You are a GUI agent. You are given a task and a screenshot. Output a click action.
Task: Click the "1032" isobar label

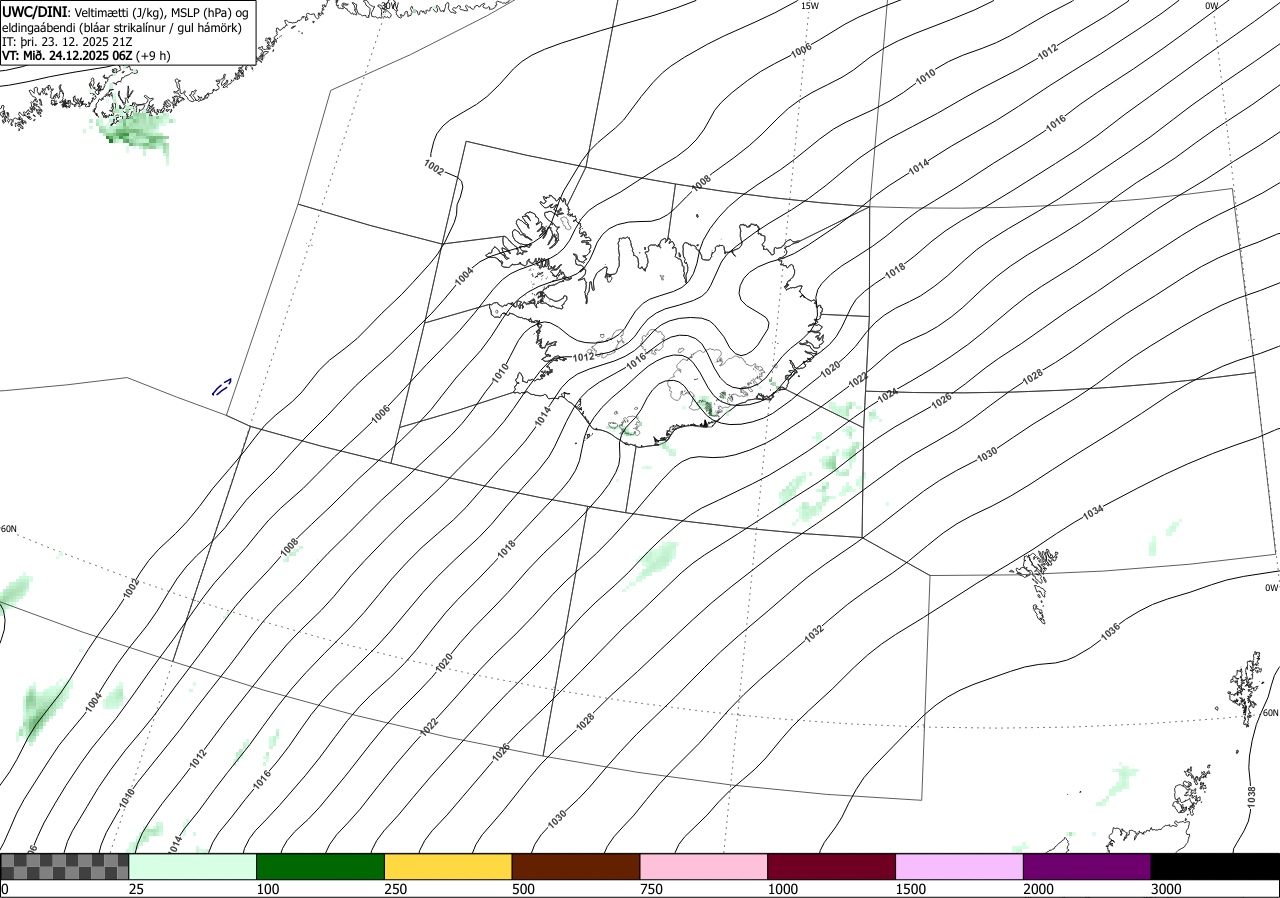pos(813,632)
